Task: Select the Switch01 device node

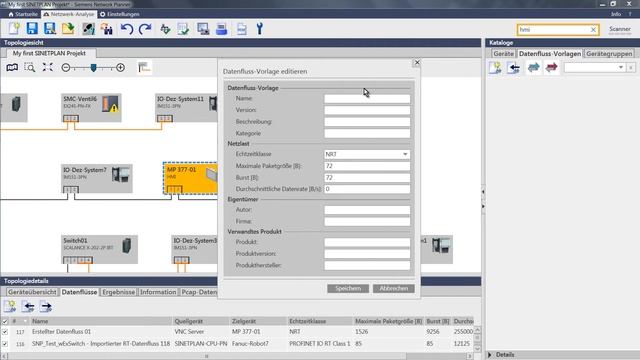Action: point(99,249)
